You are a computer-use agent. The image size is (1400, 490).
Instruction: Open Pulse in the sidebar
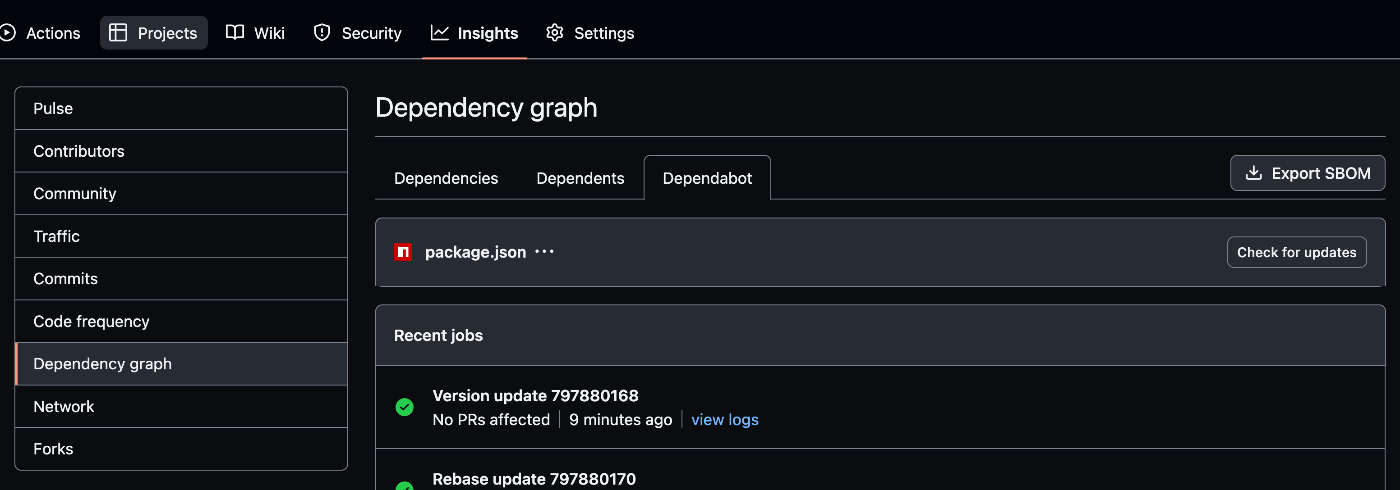(x=181, y=108)
